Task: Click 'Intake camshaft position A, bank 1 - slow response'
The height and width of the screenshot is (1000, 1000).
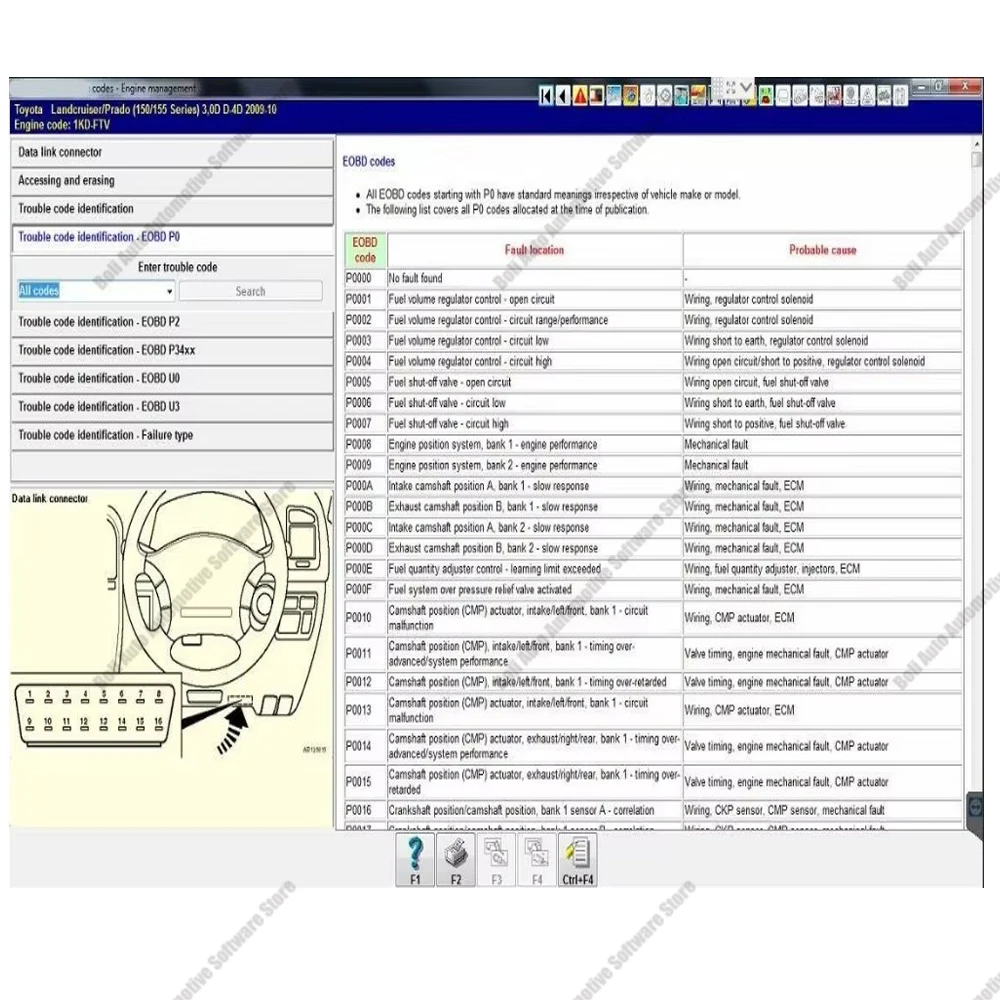Action: (489, 486)
